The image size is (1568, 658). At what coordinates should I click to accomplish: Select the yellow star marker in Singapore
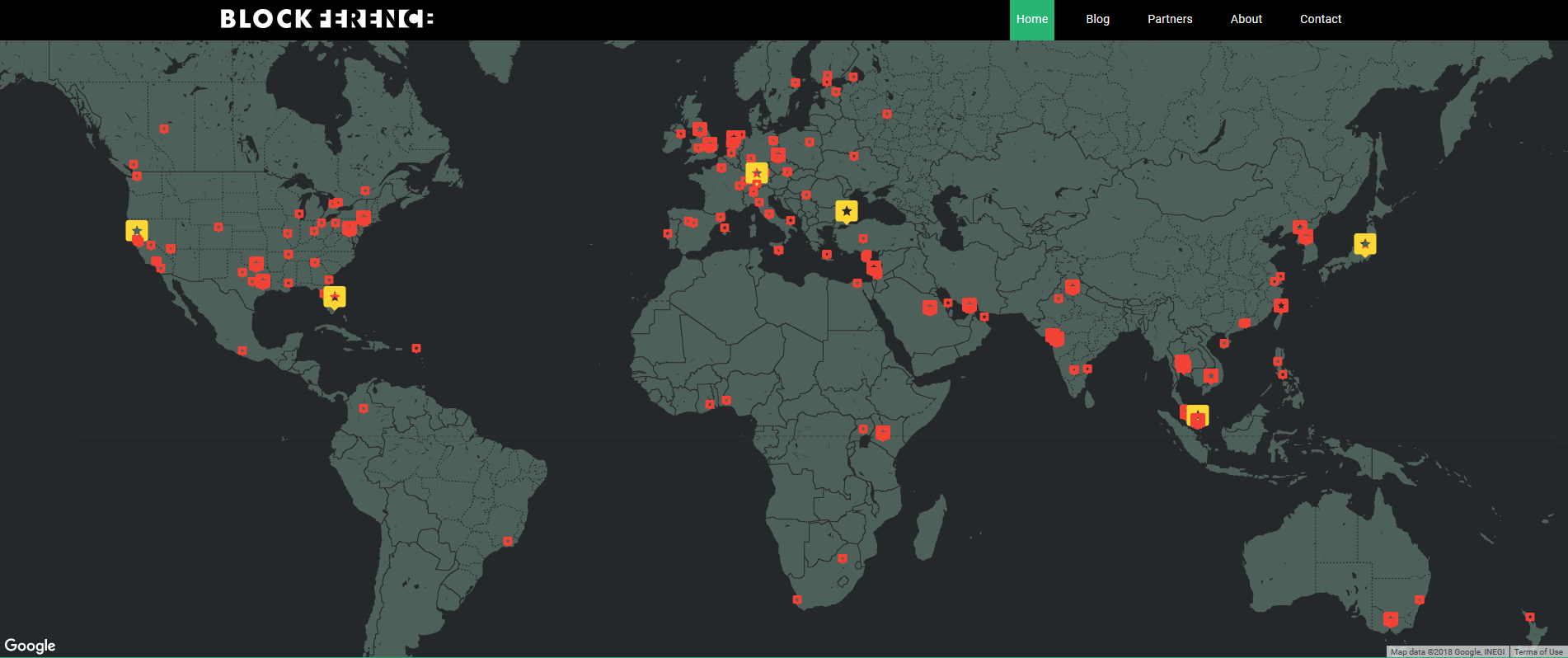point(1198,416)
